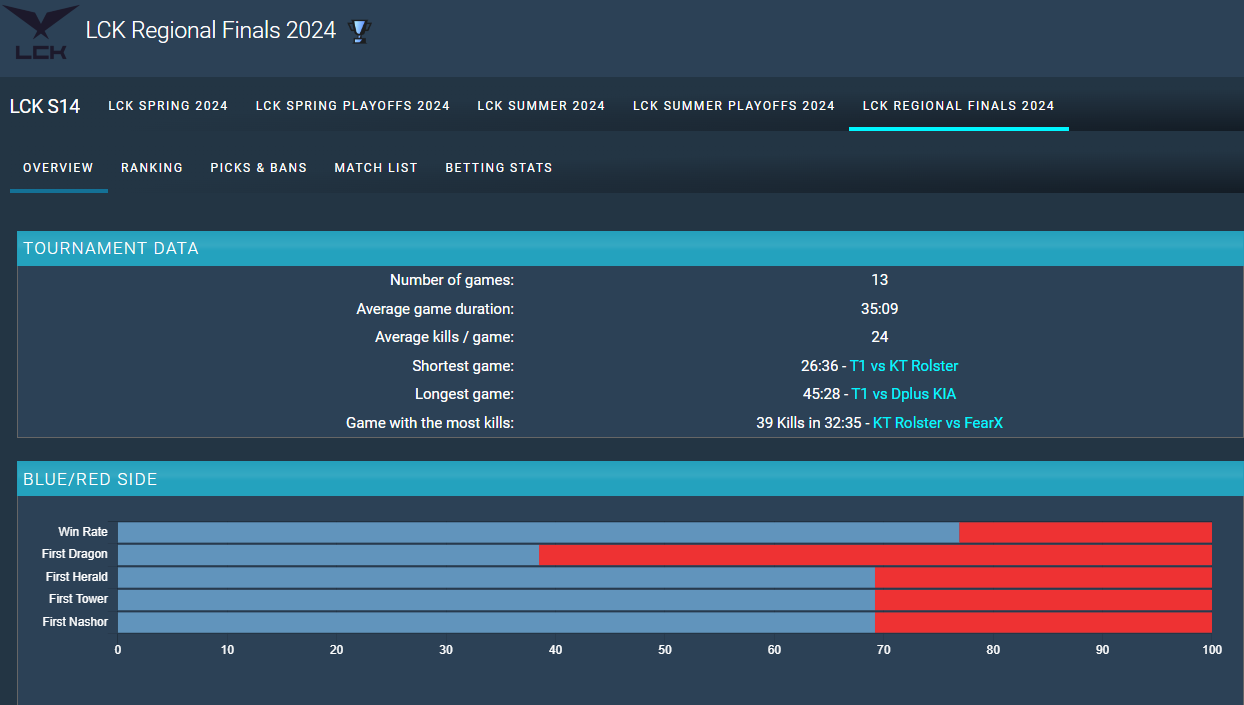This screenshot has width=1244, height=705.
Task: Click the blue segment of the First Herald bar
Action: 496,577
